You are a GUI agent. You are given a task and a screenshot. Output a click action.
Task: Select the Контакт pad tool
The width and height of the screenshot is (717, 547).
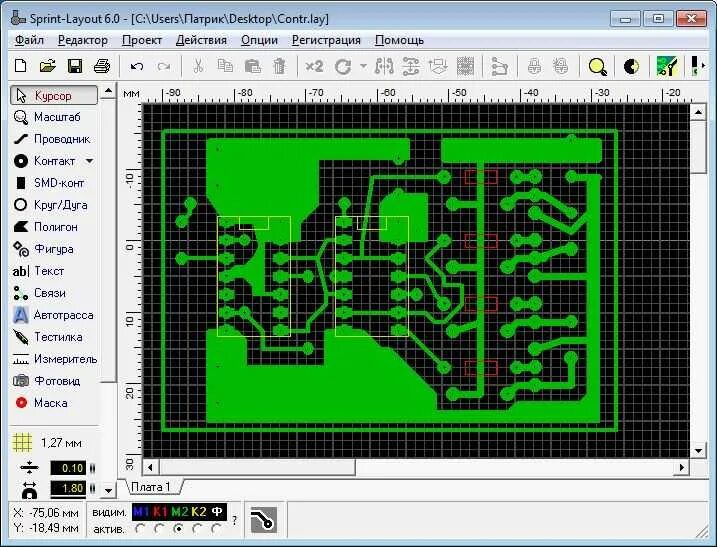pos(44,161)
